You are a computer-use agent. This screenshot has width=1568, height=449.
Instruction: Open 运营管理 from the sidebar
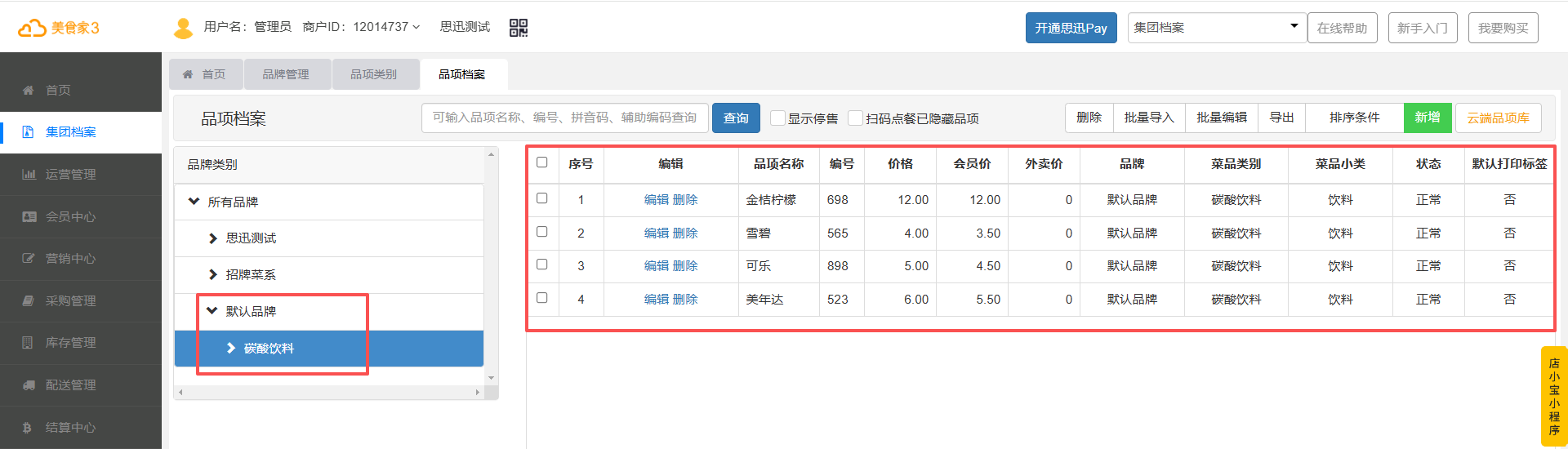pos(70,174)
